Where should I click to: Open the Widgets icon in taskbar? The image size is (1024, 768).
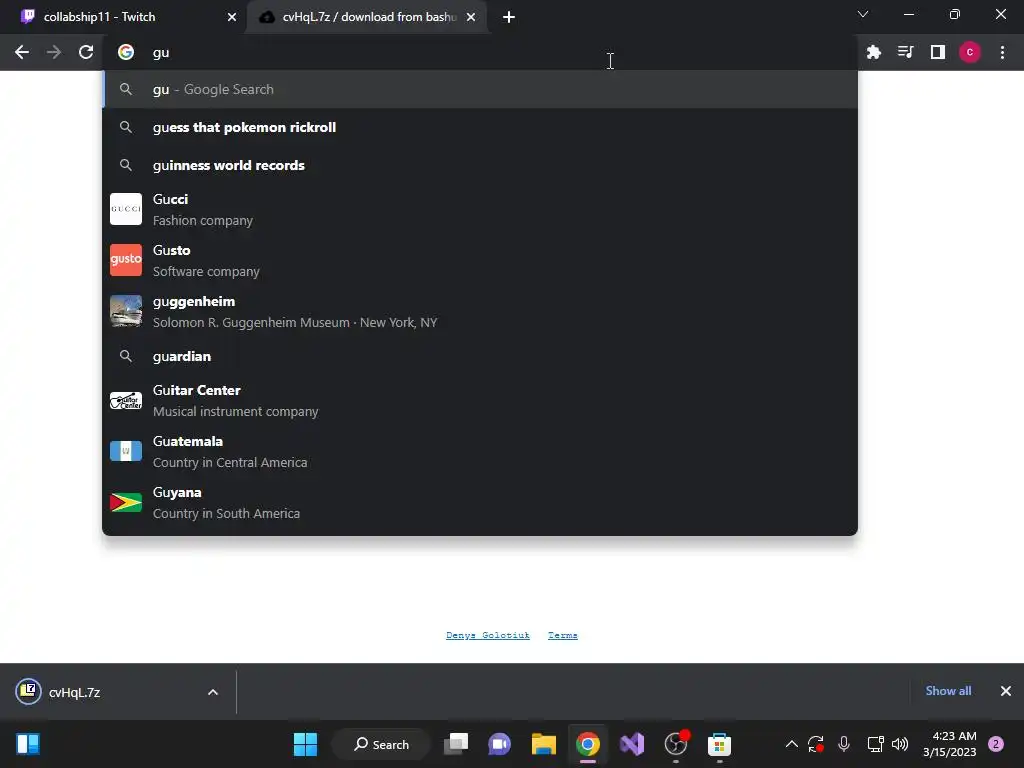28,744
